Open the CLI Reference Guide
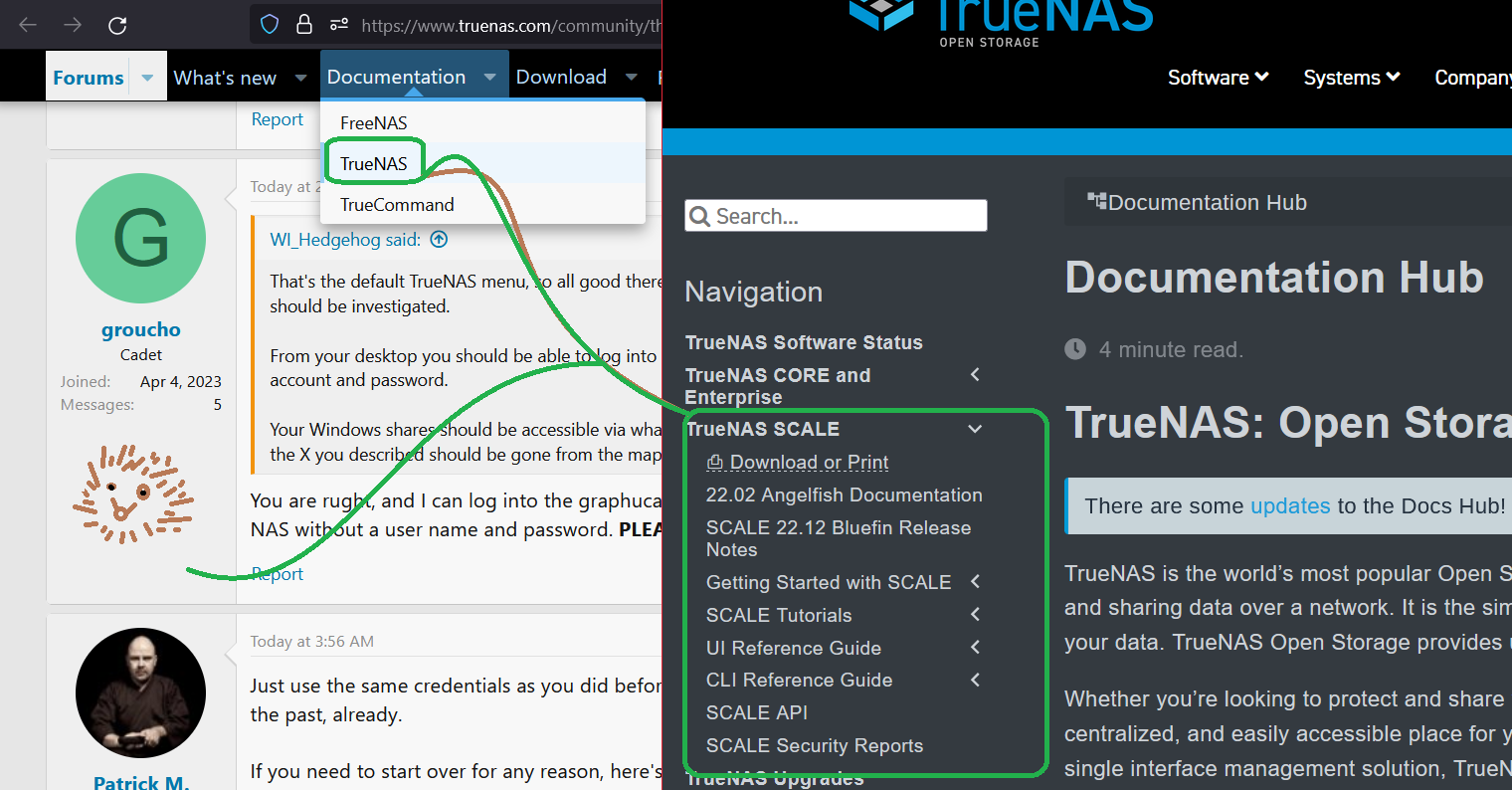The height and width of the screenshot is (790, 1512). [799, 680]
